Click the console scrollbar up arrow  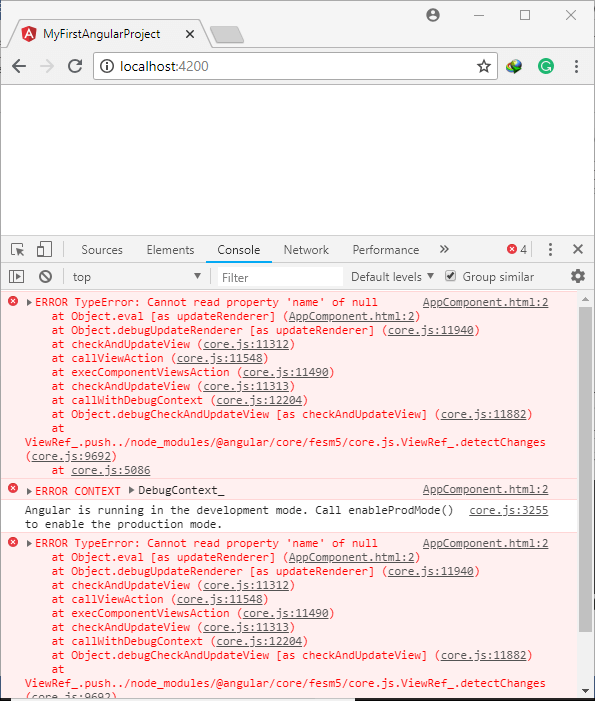point(585,299)
